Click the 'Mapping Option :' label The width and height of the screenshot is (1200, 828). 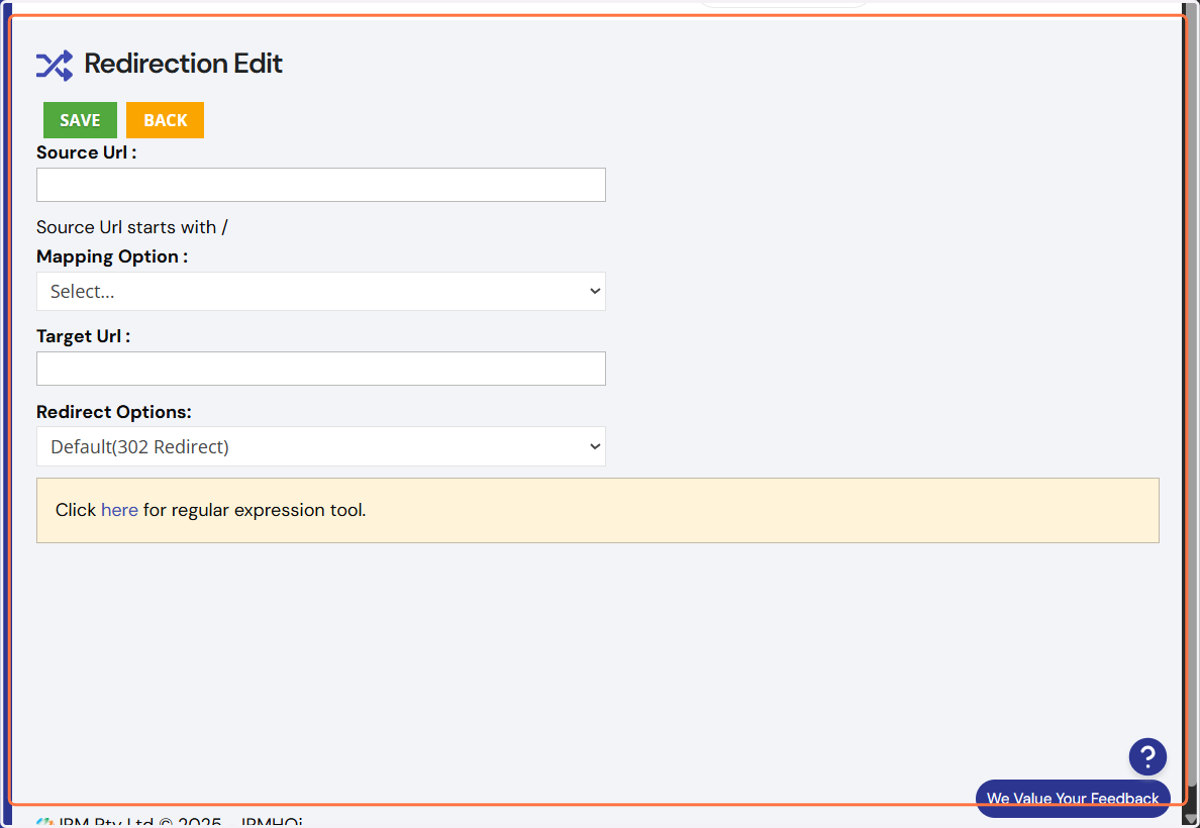coord(112,257)
